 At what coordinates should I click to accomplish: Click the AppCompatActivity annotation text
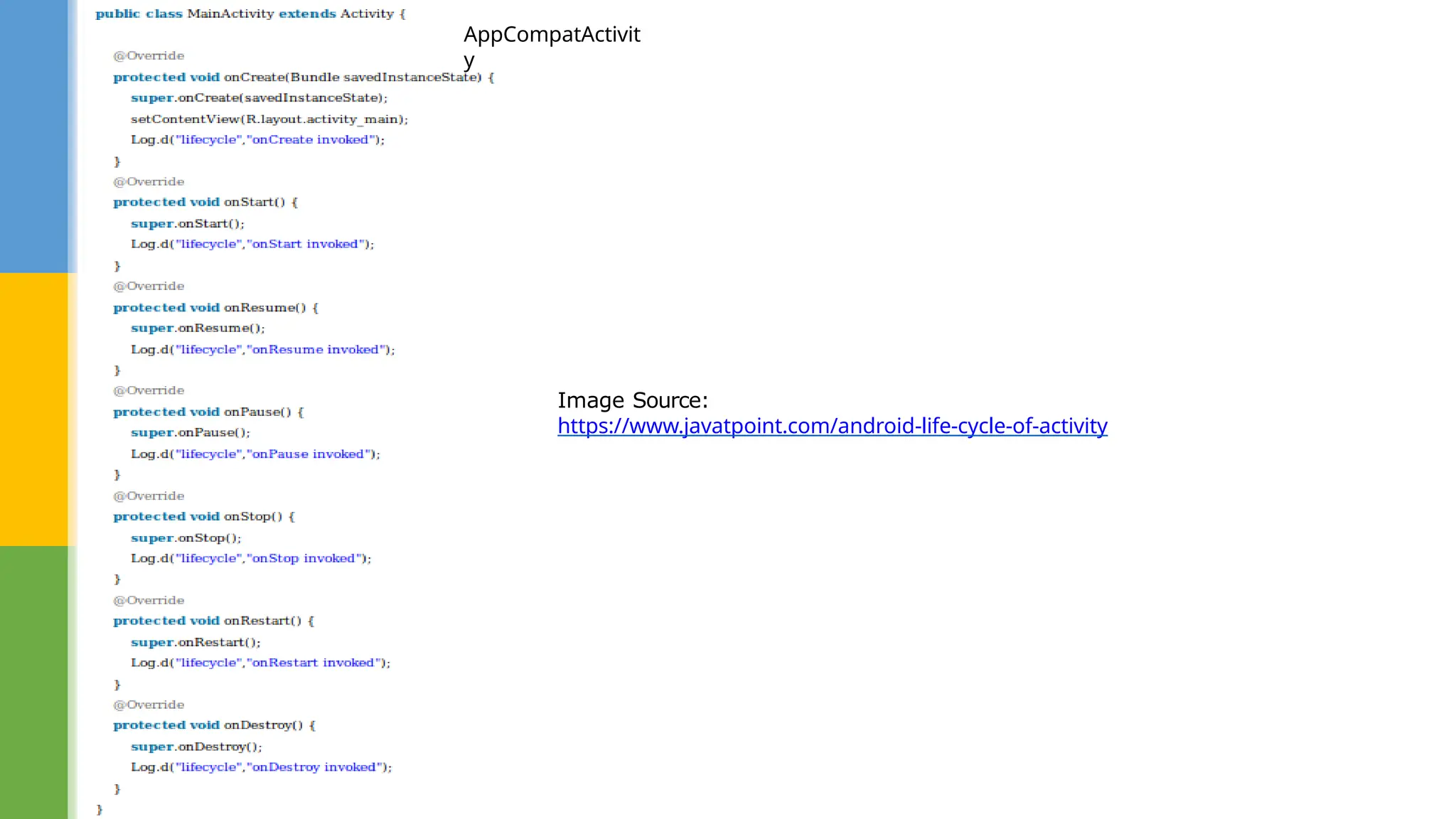click(552, 47)
